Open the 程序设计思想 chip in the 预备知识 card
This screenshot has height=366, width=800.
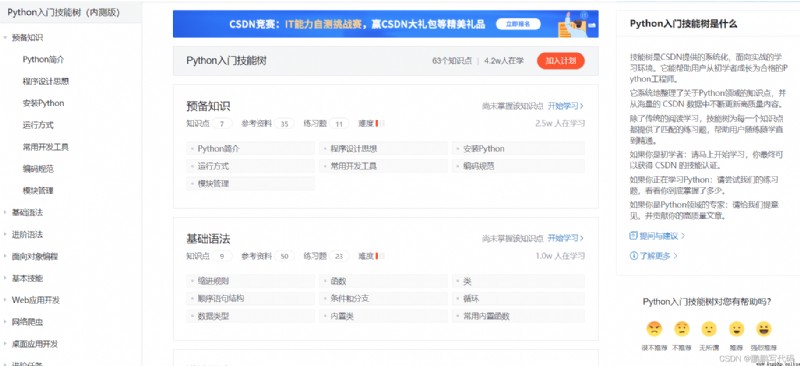pyautogui.click(x=383, y=149)
